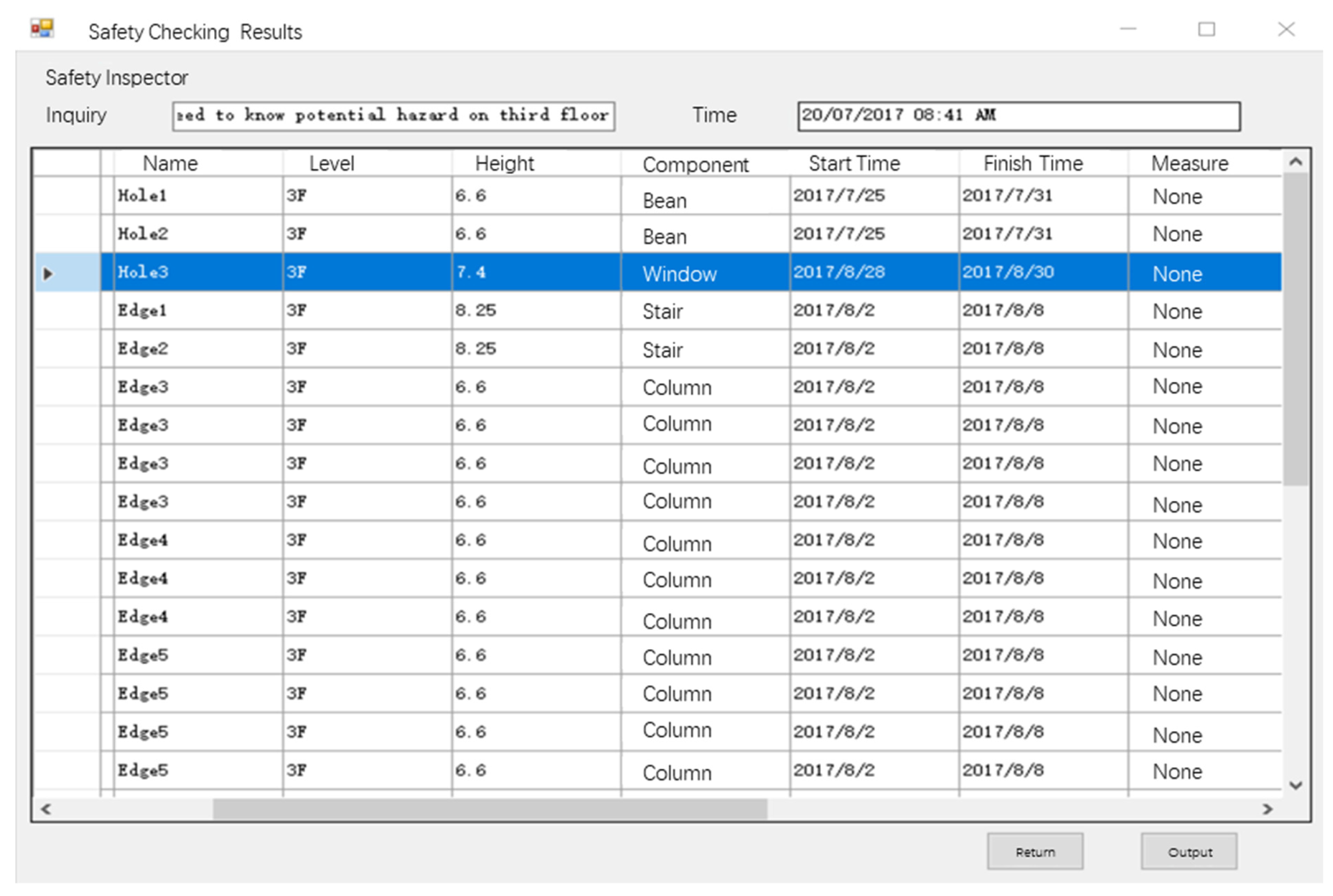Click the horizontal scroll left arrow
Viewport: 1333px width, 896px height.
click(x=47, y=809)
